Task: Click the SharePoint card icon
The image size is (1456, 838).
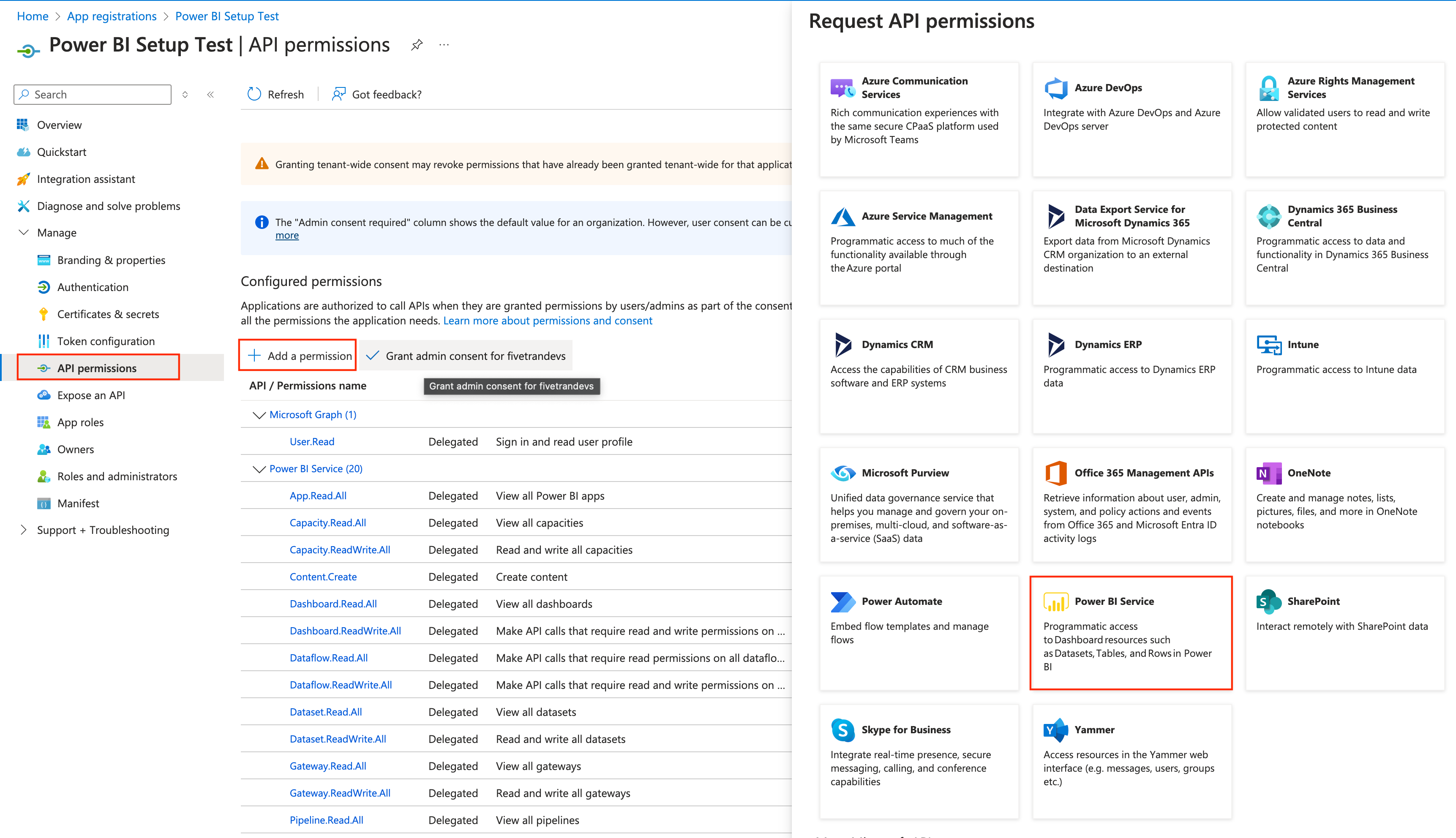Action: (1269, 601)
